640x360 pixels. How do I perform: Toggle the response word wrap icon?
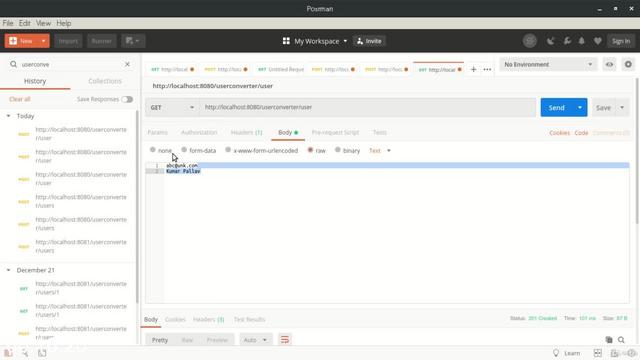(284, 340)
